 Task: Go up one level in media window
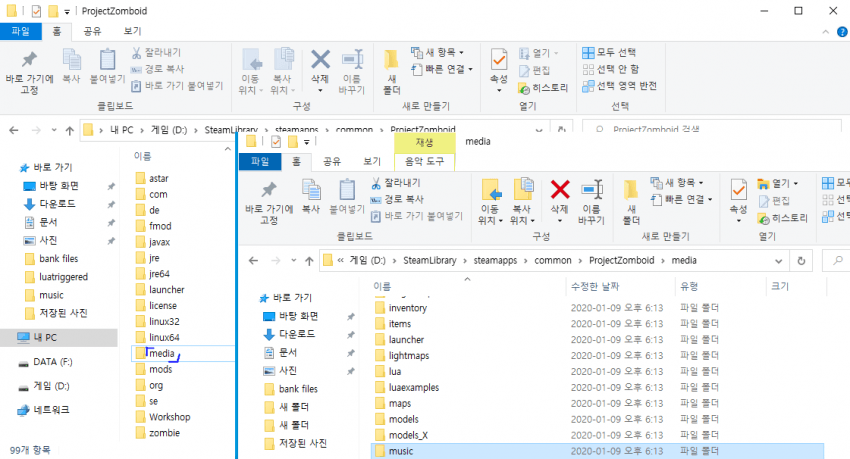tap(309, 261)
